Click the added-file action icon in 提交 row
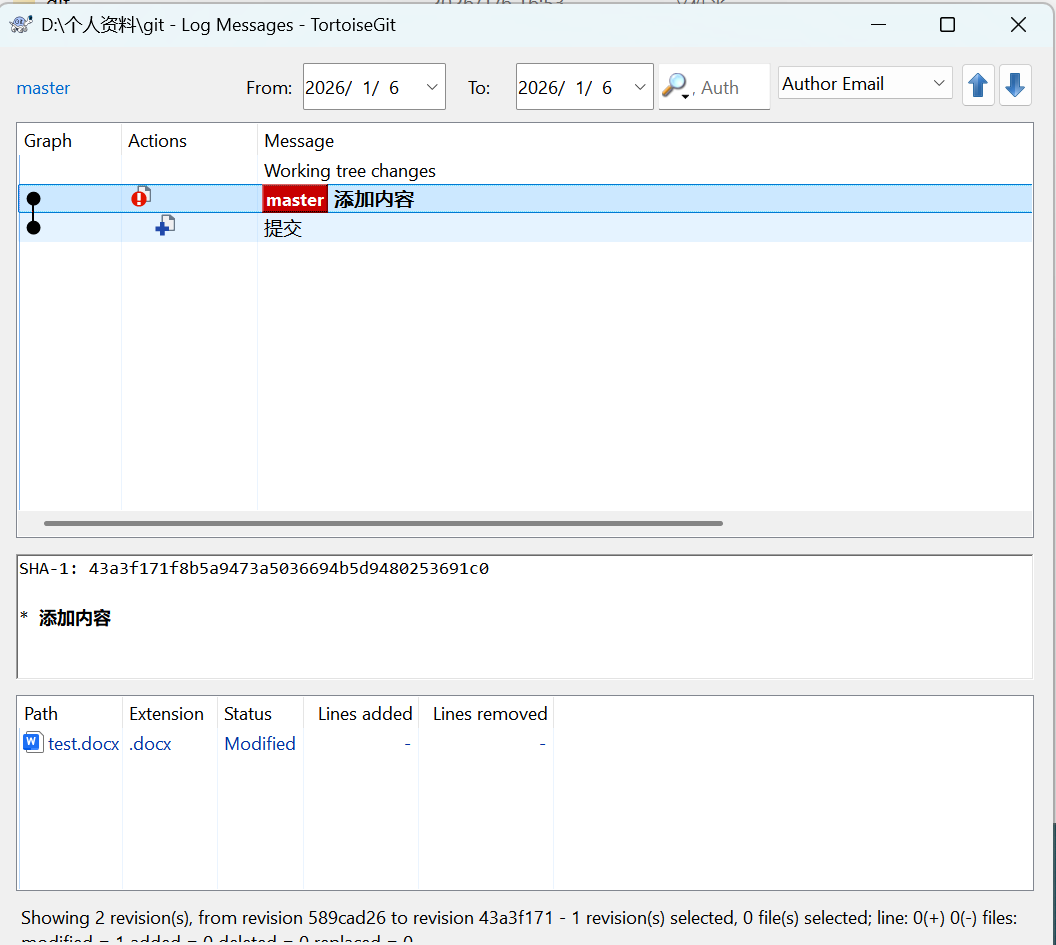This screenshot has height=945, width=1056. [x=165, y=226]
